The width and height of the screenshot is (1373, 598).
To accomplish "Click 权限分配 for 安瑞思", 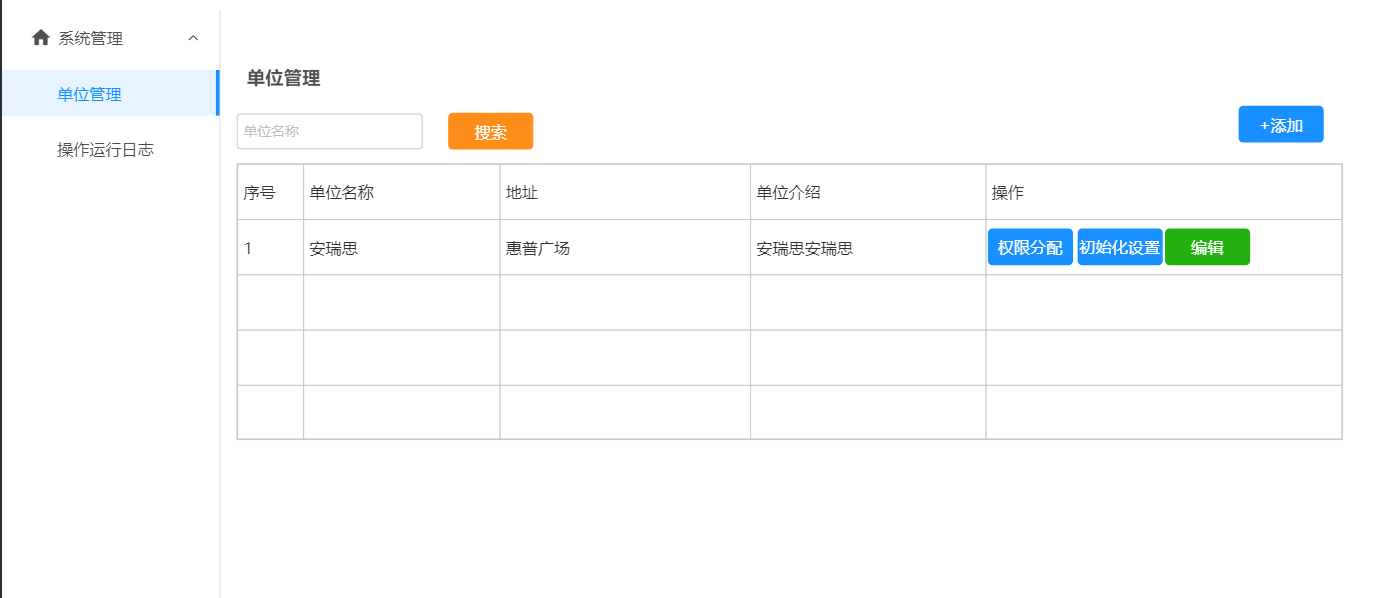I will (1030, 248).
